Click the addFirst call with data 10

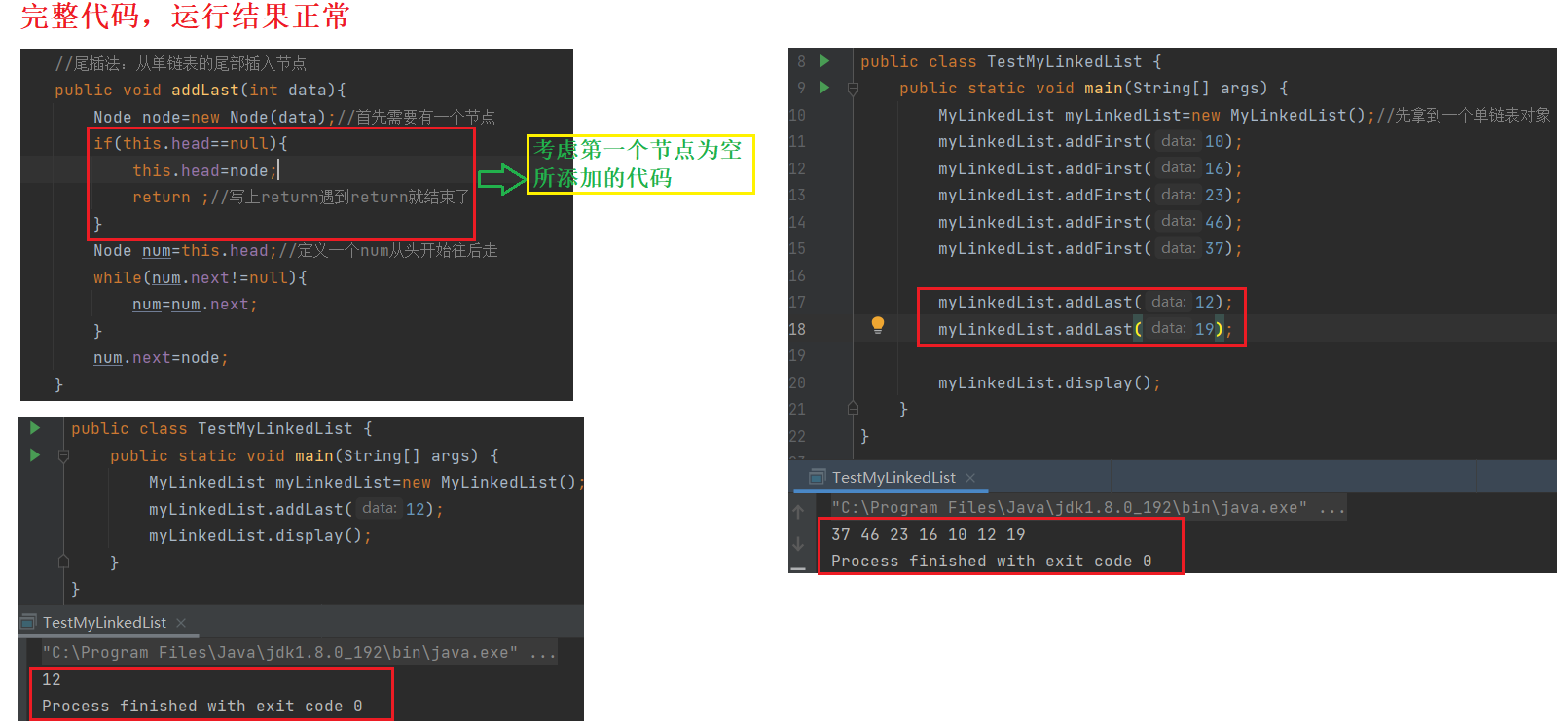pos(1090,142)
